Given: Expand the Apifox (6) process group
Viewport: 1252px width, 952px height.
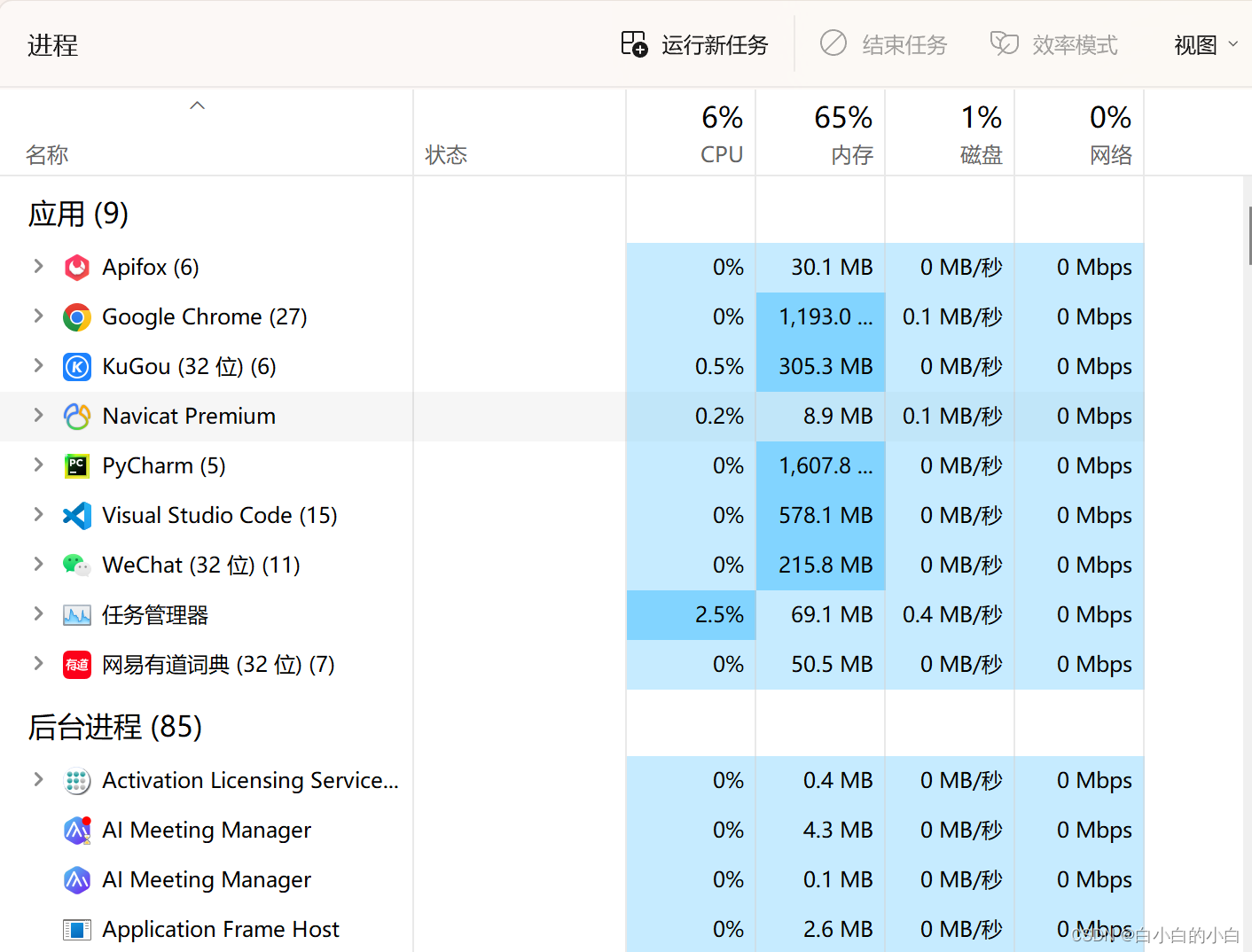Looking at the screenshot, I should coord(38,266).
